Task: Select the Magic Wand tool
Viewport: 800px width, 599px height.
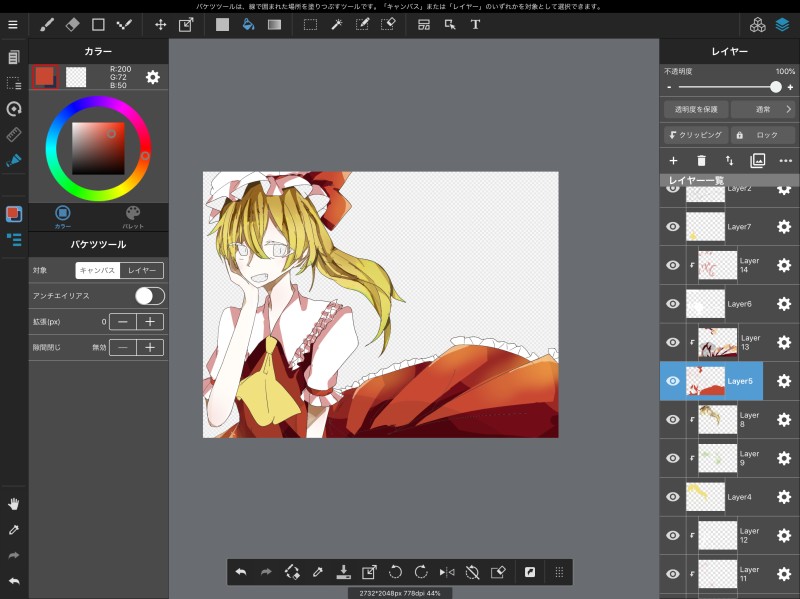Action: [x=337, y=24]
